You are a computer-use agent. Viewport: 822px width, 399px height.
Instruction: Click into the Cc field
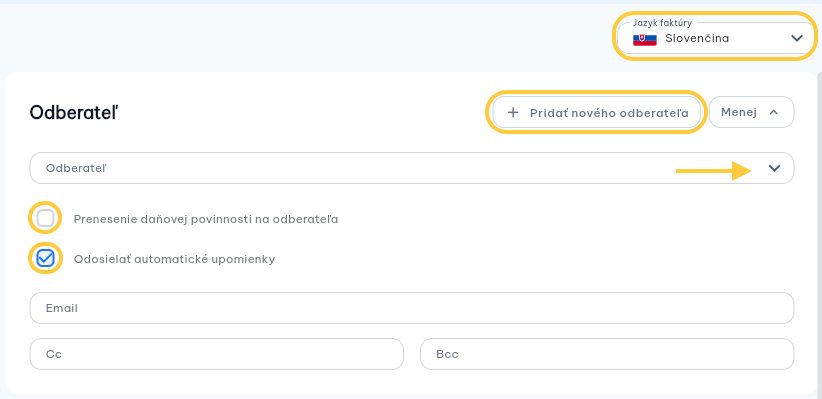coord(217,354)
